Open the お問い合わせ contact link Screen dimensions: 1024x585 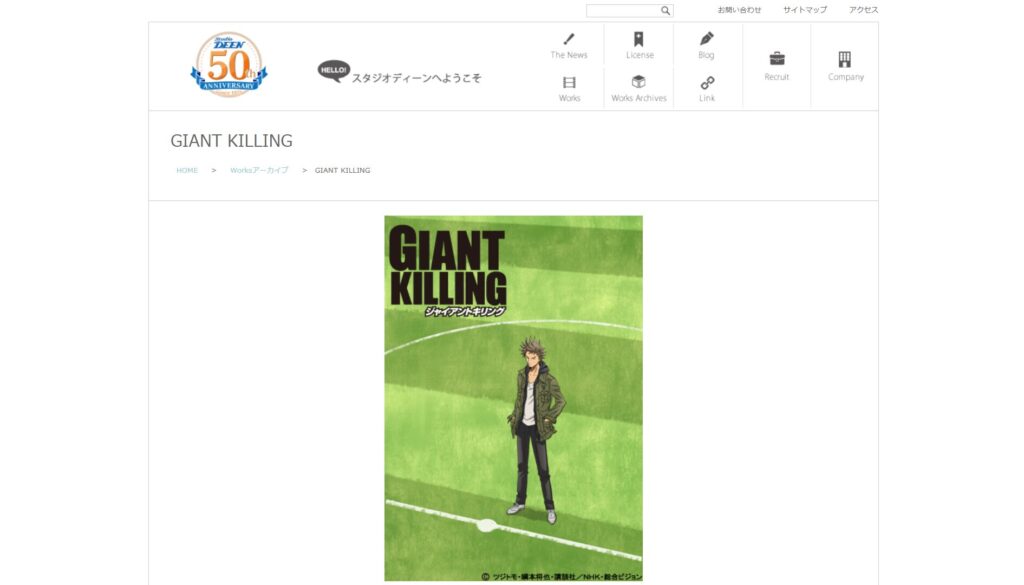pos(739,10)
